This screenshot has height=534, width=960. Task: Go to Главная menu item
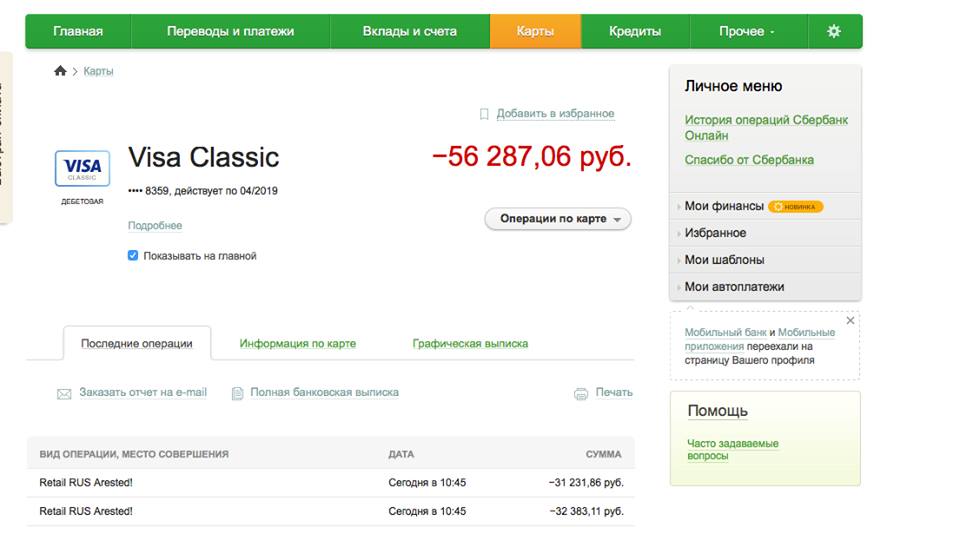[x=78, y=31]
